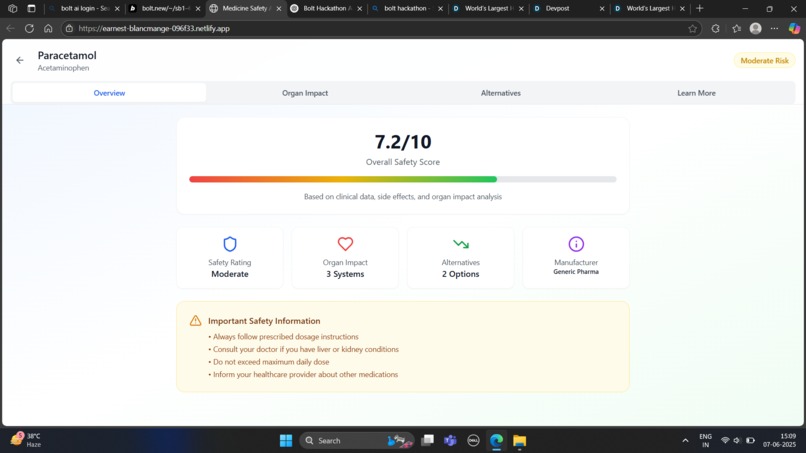The height and width of the screenshot is (453, 806).
Task: Click the ENG IN language indicator
Action: [x=705, y=441]
